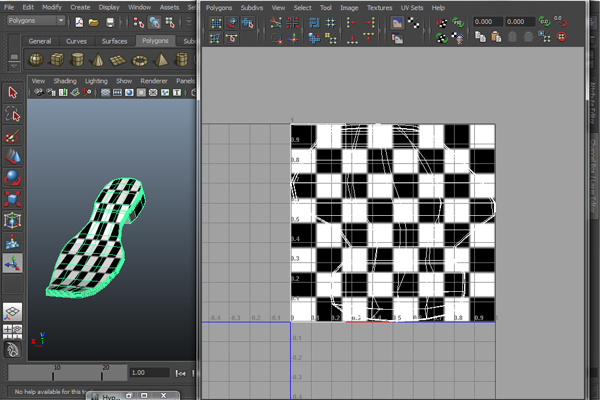The width and height of the screenshot is (600, 400).
Task: Switch to the Curves shelf tab
Action: tap(76, 41)
